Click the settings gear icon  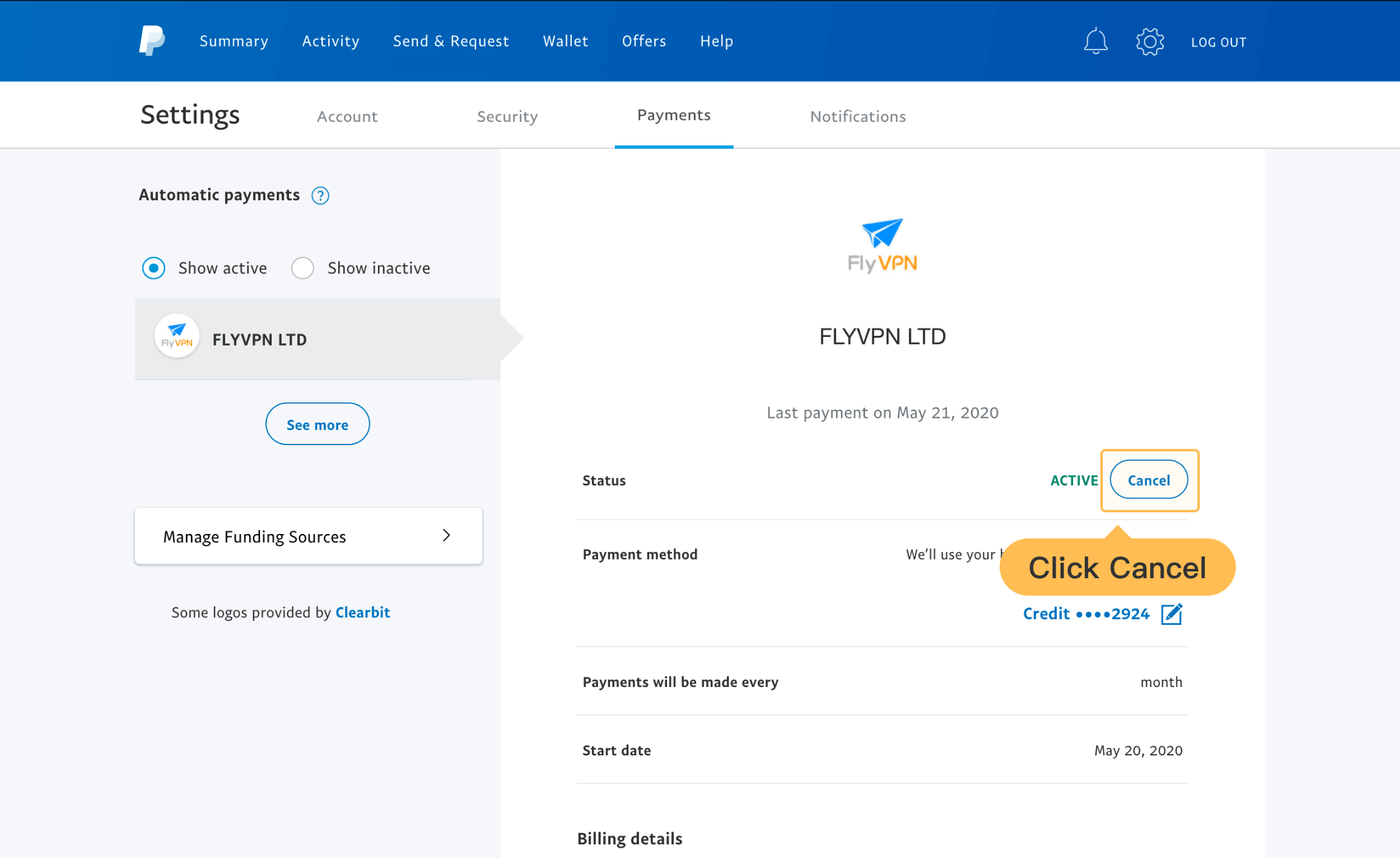point(1149,41)
